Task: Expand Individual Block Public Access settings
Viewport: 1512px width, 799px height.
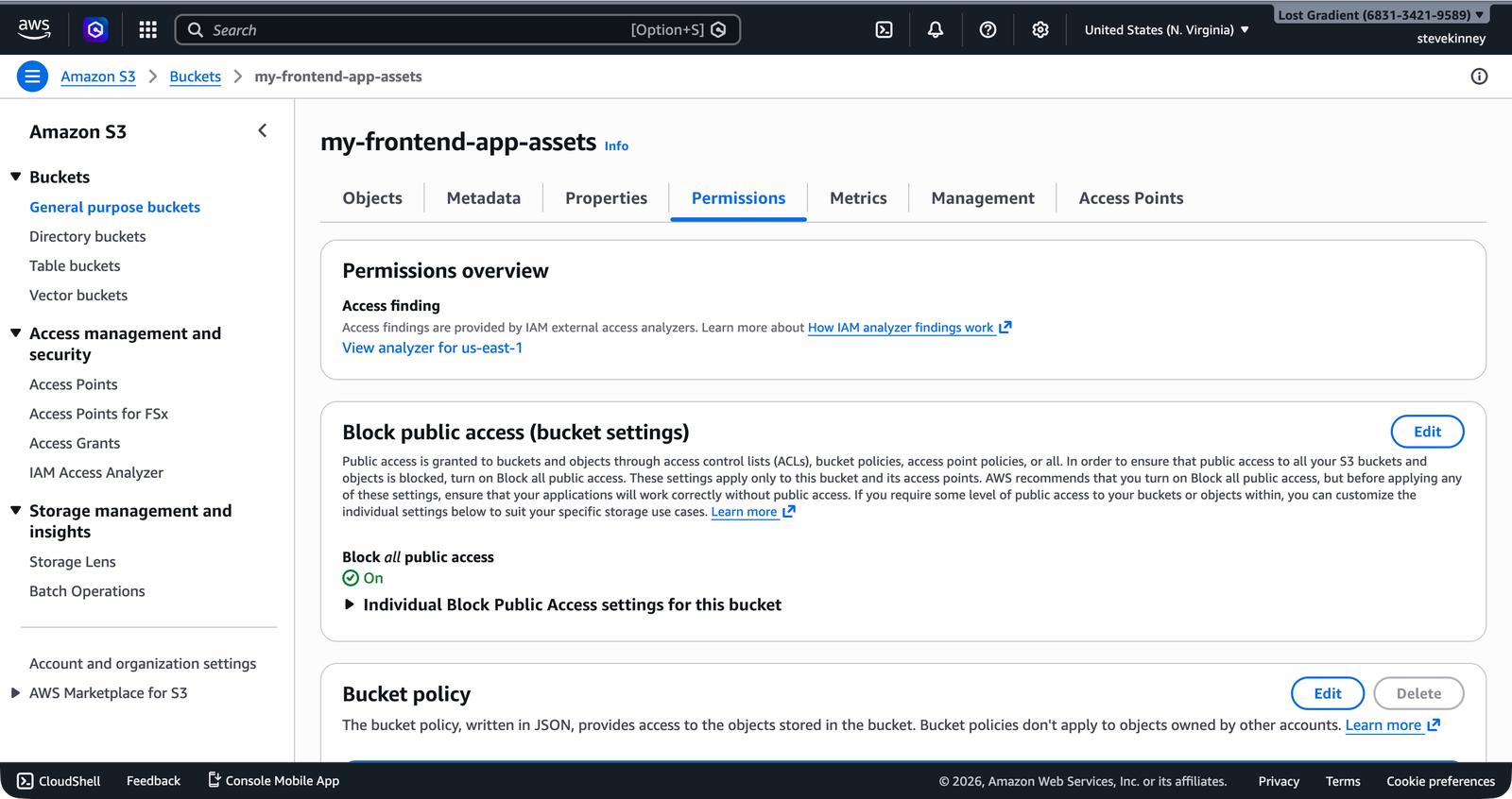Action: click(x=350, y=604)
